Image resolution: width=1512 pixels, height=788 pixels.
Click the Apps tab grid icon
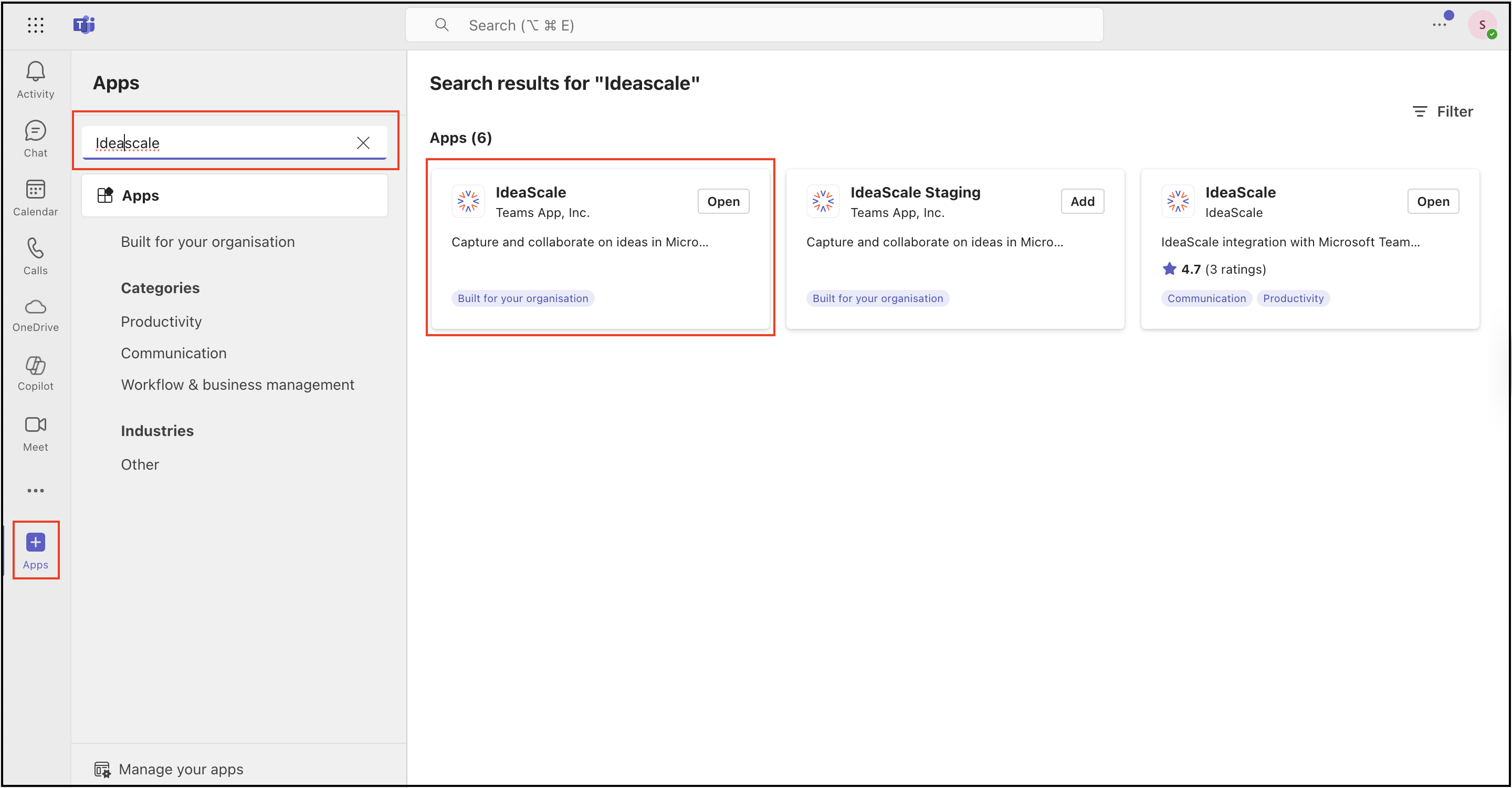pyautogui.click(x=105, y=195)
